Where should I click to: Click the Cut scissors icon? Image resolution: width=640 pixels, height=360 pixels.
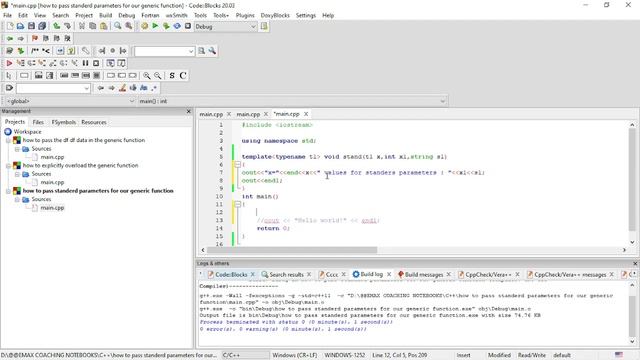pyautogui.click(x=82, y=26)
